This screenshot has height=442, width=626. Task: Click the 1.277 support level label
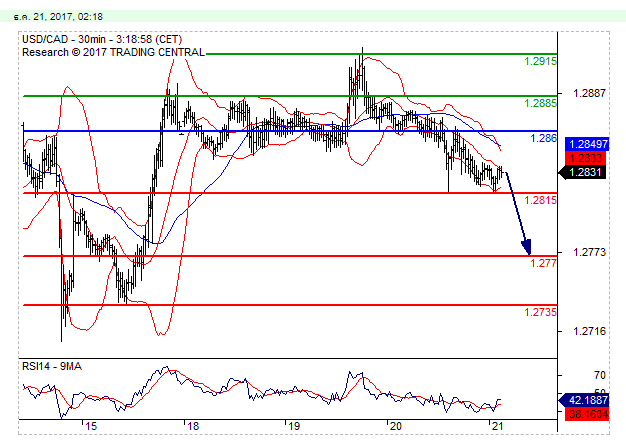coord(543,263)
